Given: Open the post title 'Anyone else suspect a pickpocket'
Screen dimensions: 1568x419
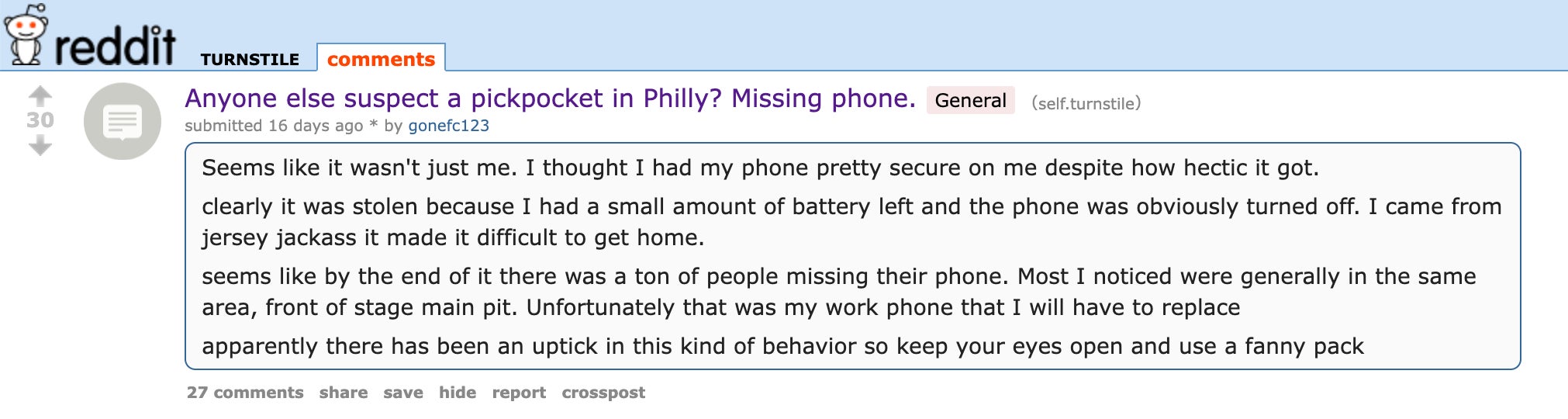Looking at the screenshot, I should point(550,99).
